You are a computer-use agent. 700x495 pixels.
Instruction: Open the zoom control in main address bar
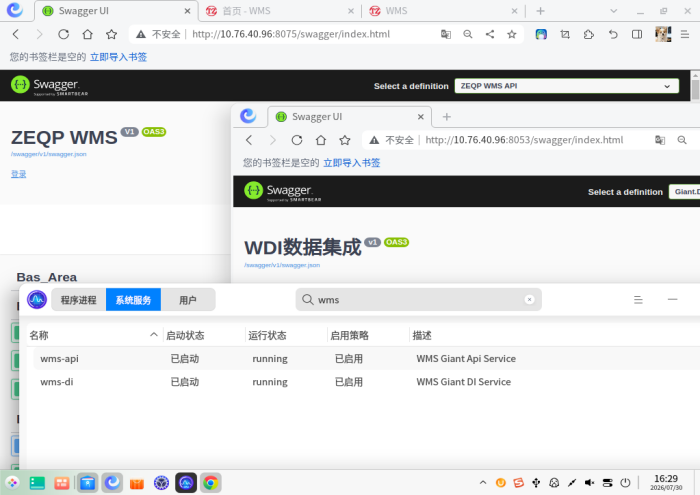467,34
